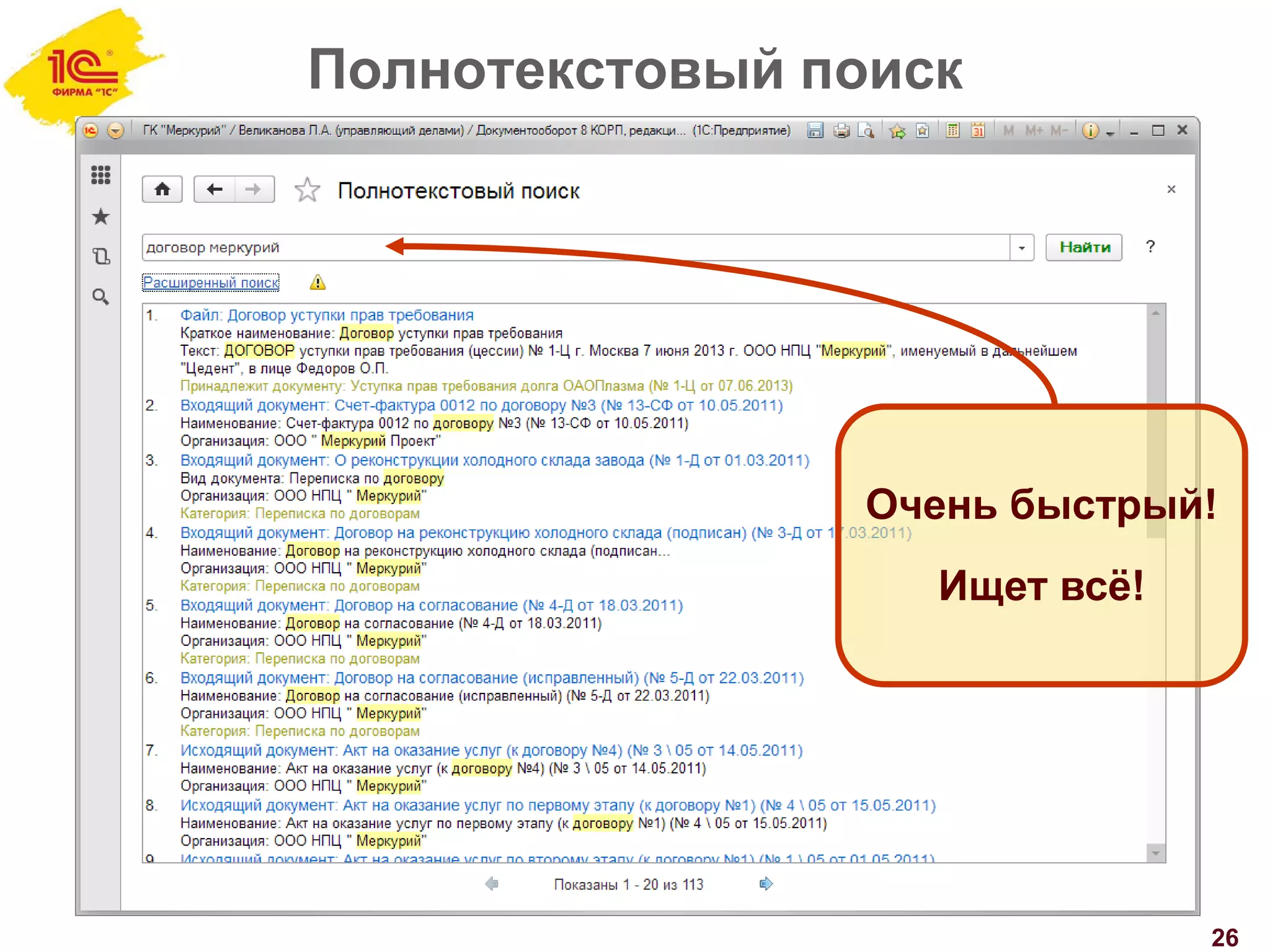Add to favorites star icon in title bar
The image size is (1270, 952).
[897, 131]
